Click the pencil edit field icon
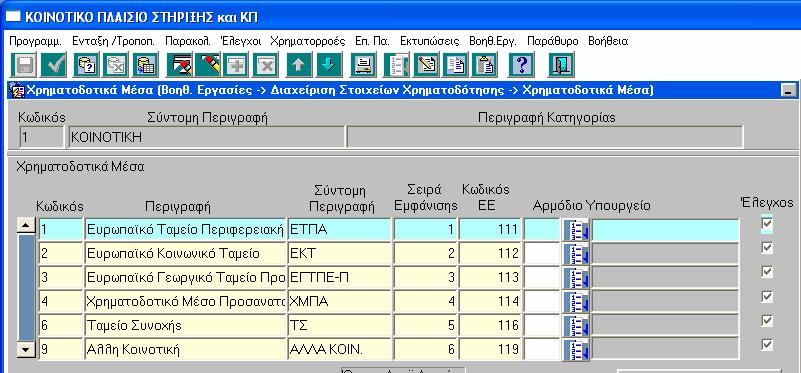The width and height of the screenshot is (801, 373). tap(426, 65)
